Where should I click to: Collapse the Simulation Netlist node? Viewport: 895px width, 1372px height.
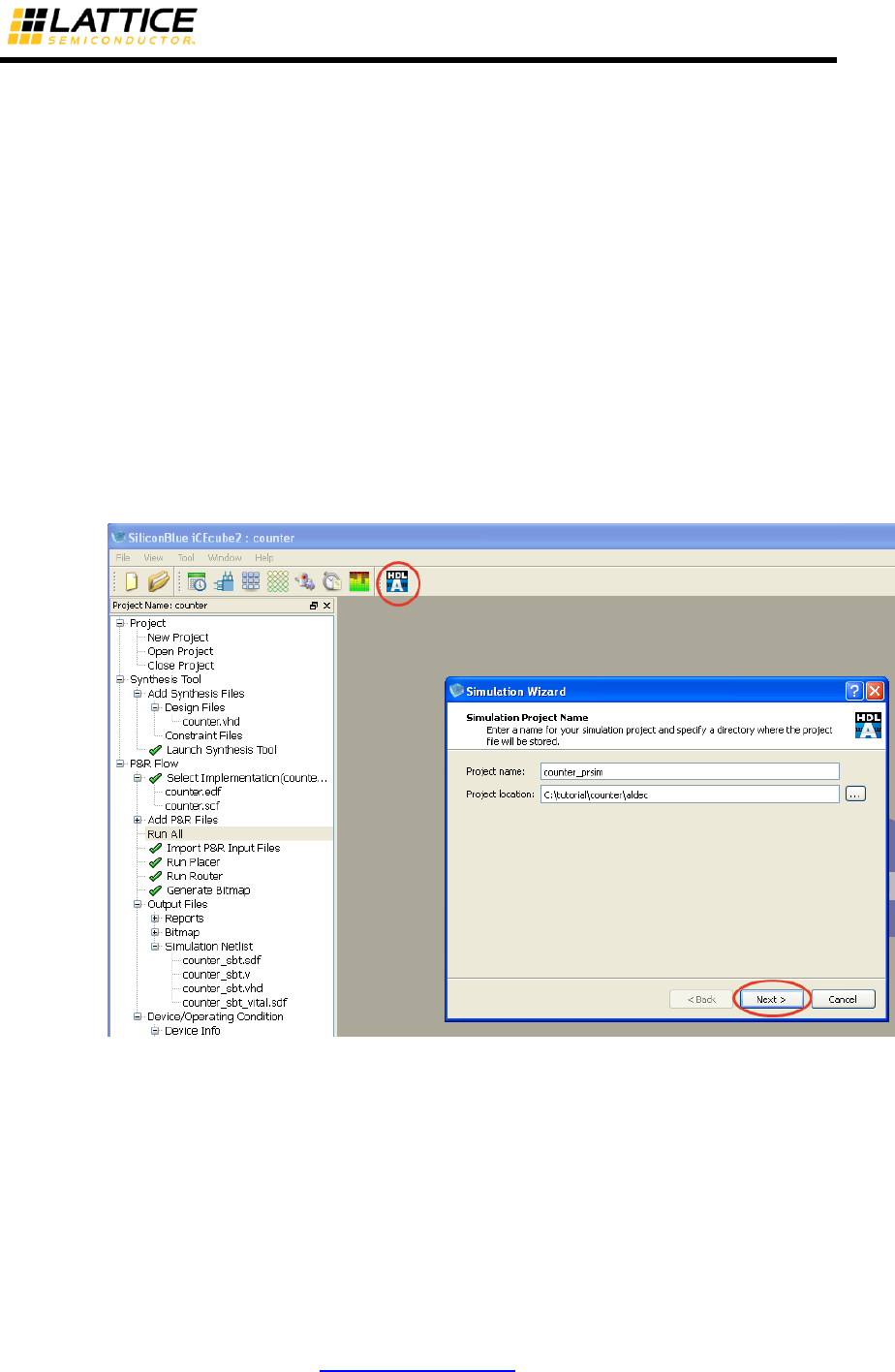[x=155, y=947]
